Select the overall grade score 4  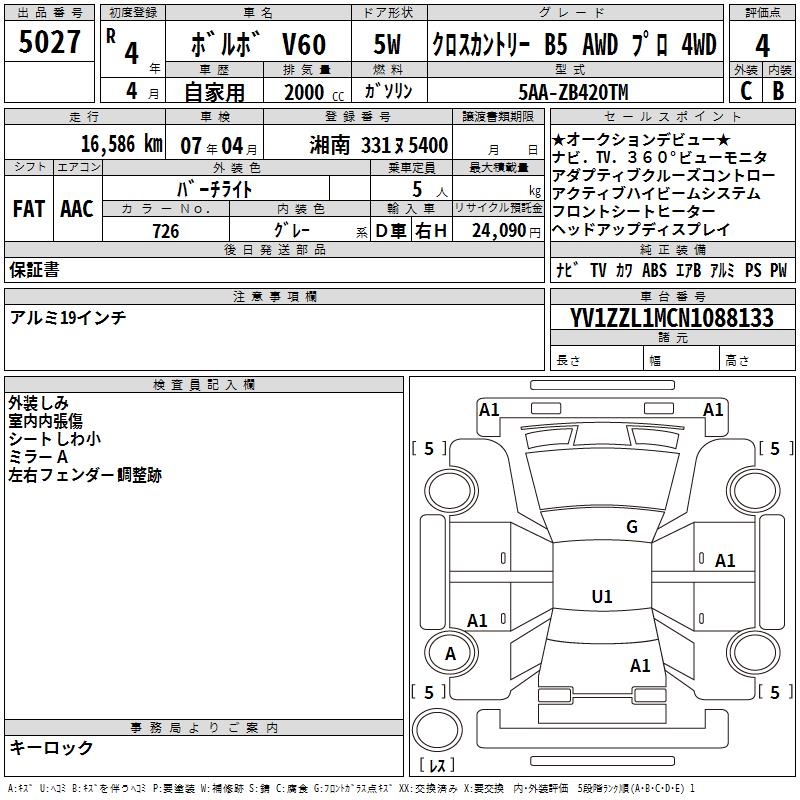pos(762,45)
